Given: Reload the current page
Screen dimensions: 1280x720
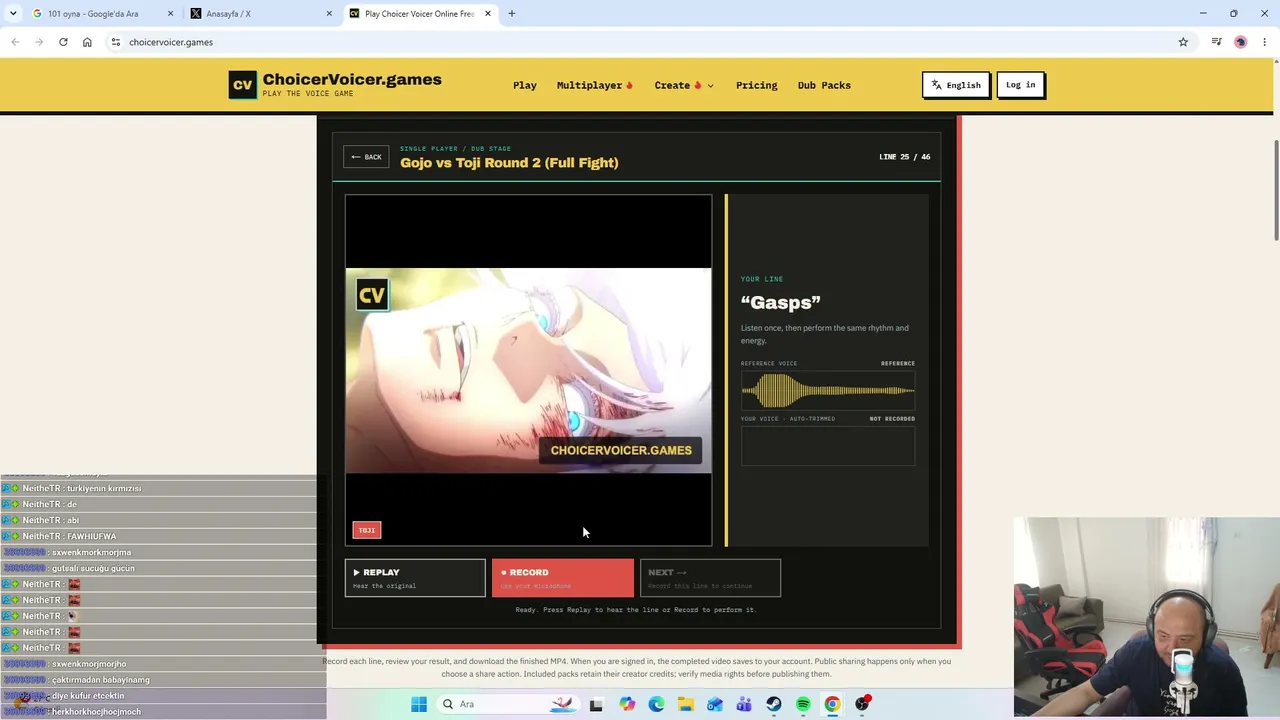Looking at the screenshot, I should click(x=63, y=42).
